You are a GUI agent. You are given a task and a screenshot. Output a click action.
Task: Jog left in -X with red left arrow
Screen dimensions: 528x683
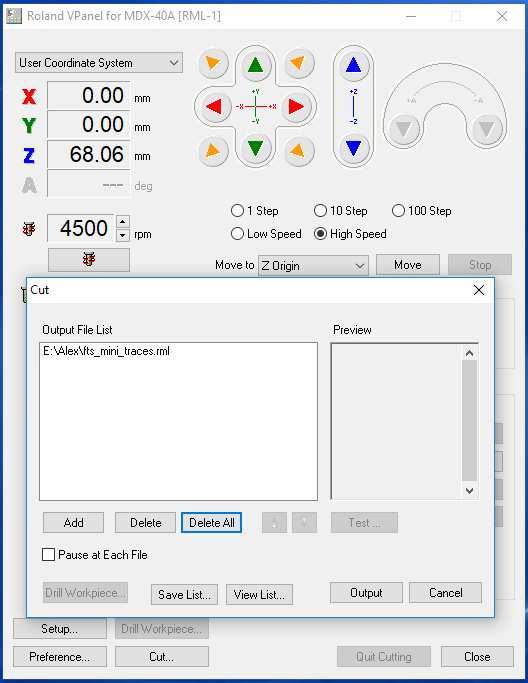click(214, 107)
